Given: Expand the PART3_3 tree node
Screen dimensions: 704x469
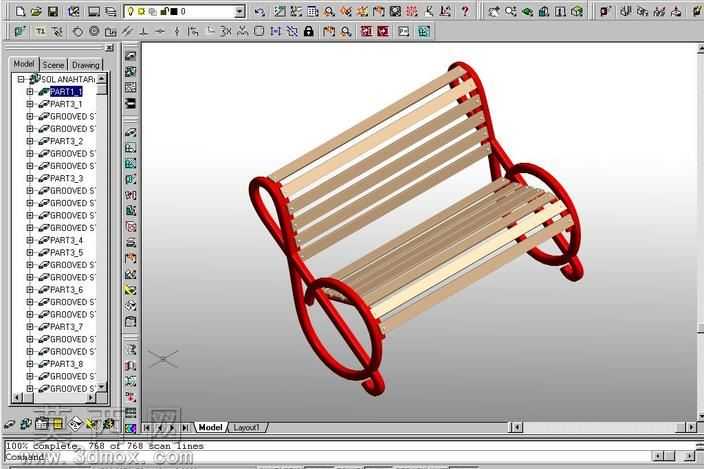Looking at the screenshot, I should (x=30, y=179).
